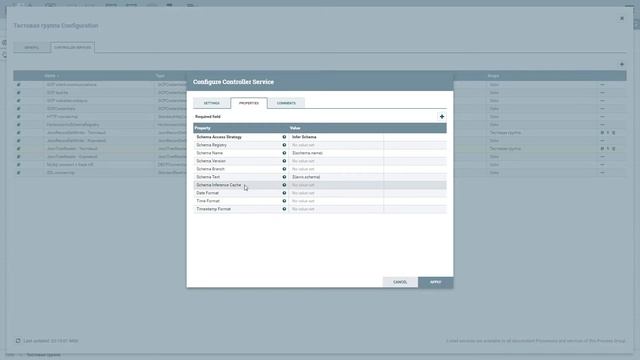Configure JsonTreeReader Тестовый service gear icon
Screen dimensions: 640x360
click(x=602, y=149)
